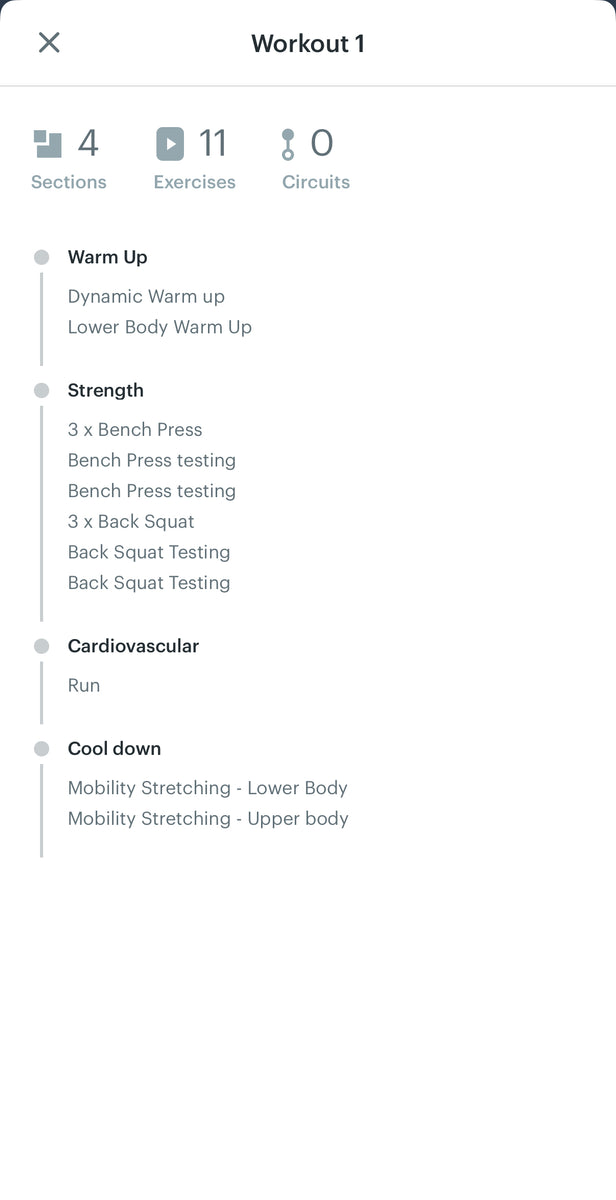This screenshot has width=616, height=1200.
Task: Open Mobility Stretching - Lower Body
Action: [208, 788]
